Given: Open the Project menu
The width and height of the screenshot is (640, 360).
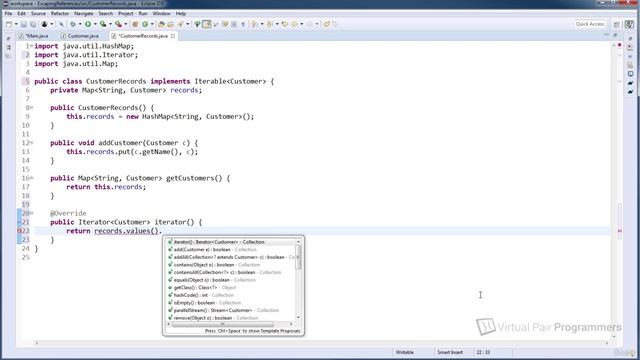Looking at the screenshot, I should pos(126,13).
